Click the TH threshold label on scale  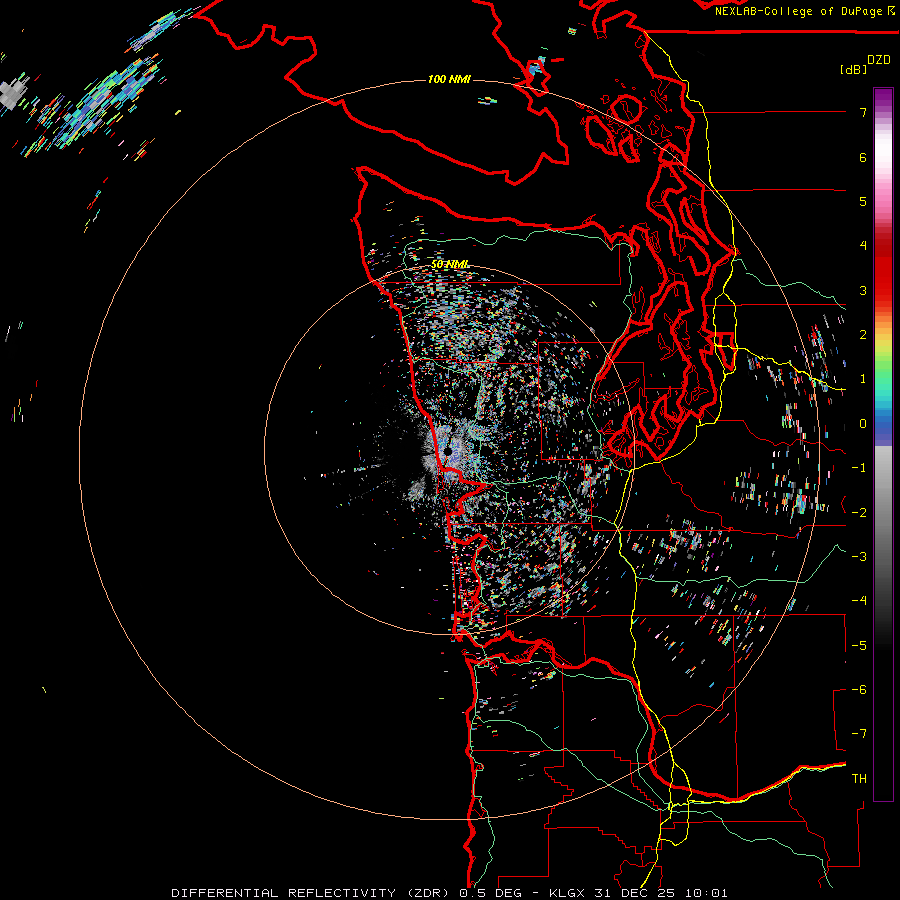859,779
